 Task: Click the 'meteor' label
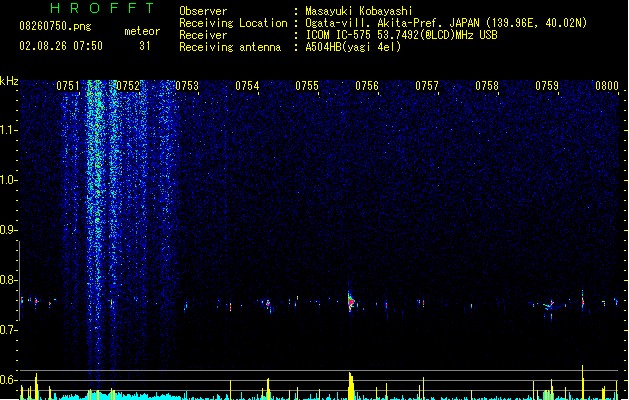142,31
